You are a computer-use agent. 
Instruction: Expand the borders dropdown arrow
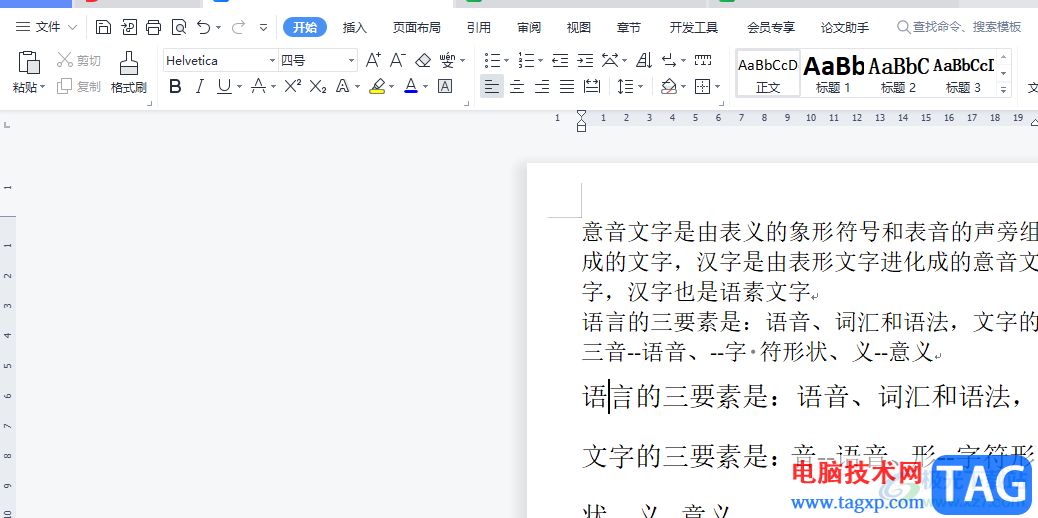coord(718,86)
